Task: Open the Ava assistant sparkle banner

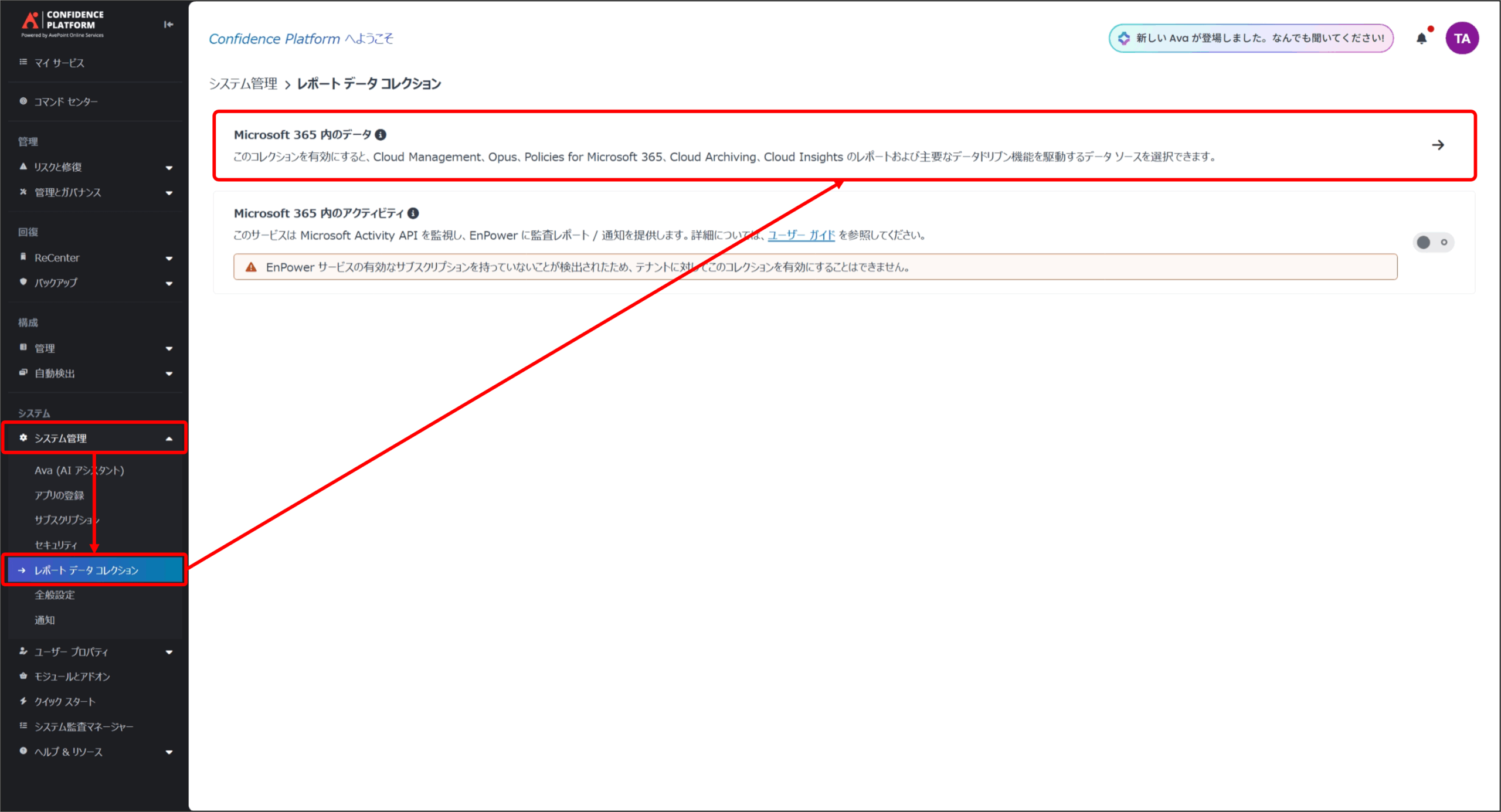Action: 1251,39
